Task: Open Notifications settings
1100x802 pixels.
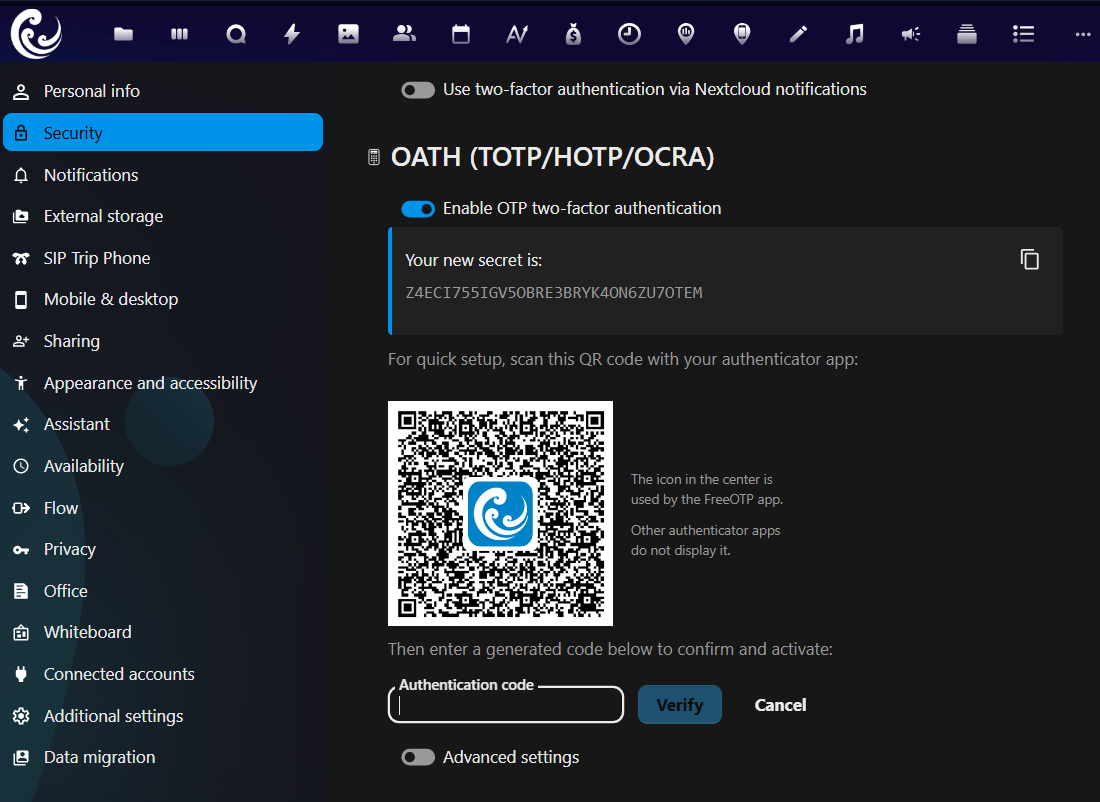Action: 163,175
